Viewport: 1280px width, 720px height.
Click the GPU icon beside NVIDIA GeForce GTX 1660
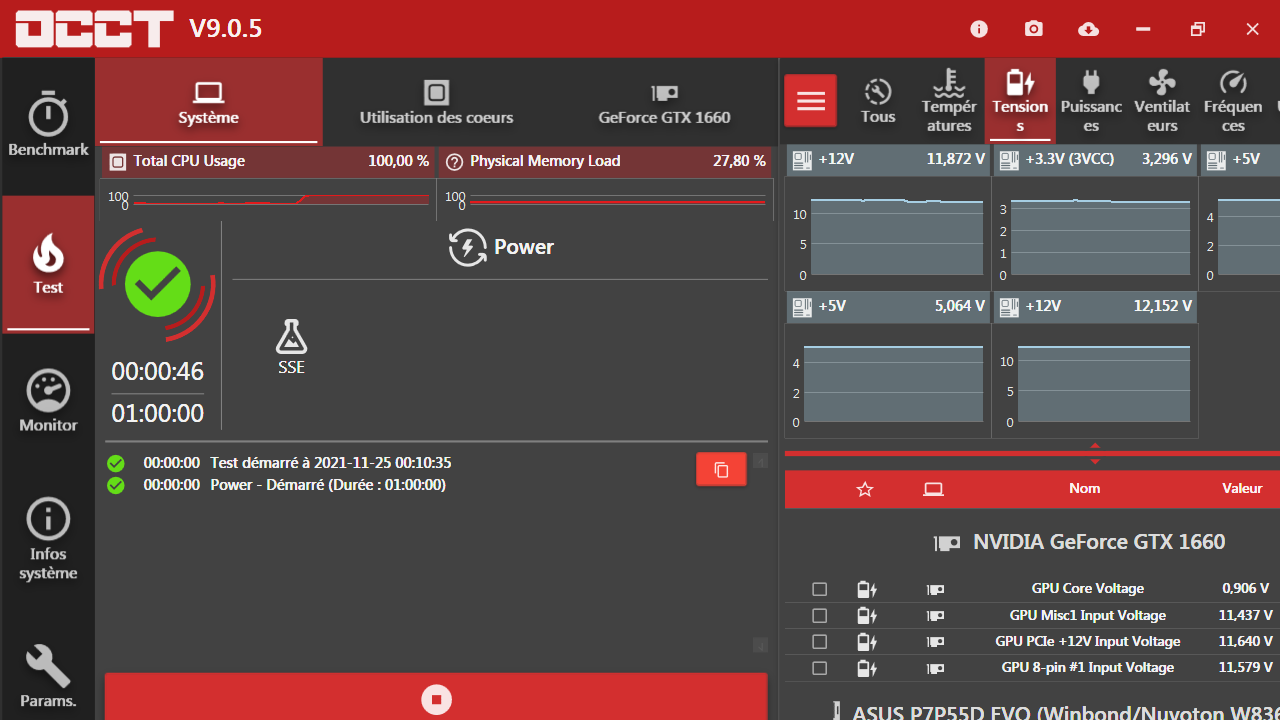click(x=947, y=543)
